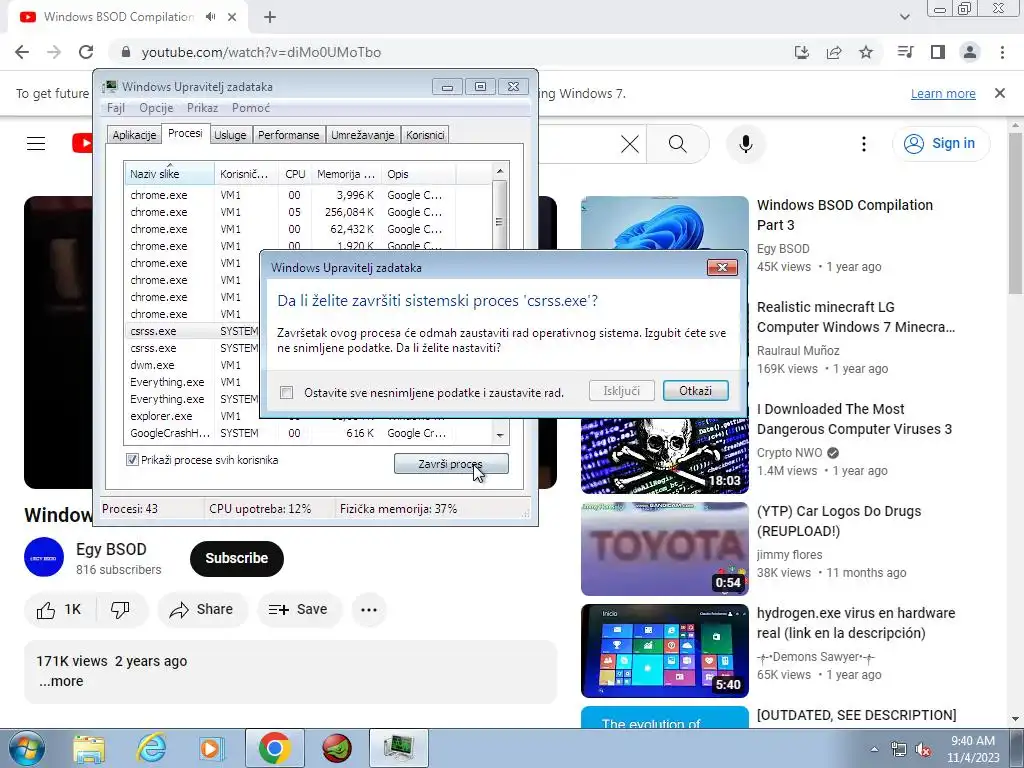Click the YouTube page vertical scrollbar thumb

(1016, 212)
